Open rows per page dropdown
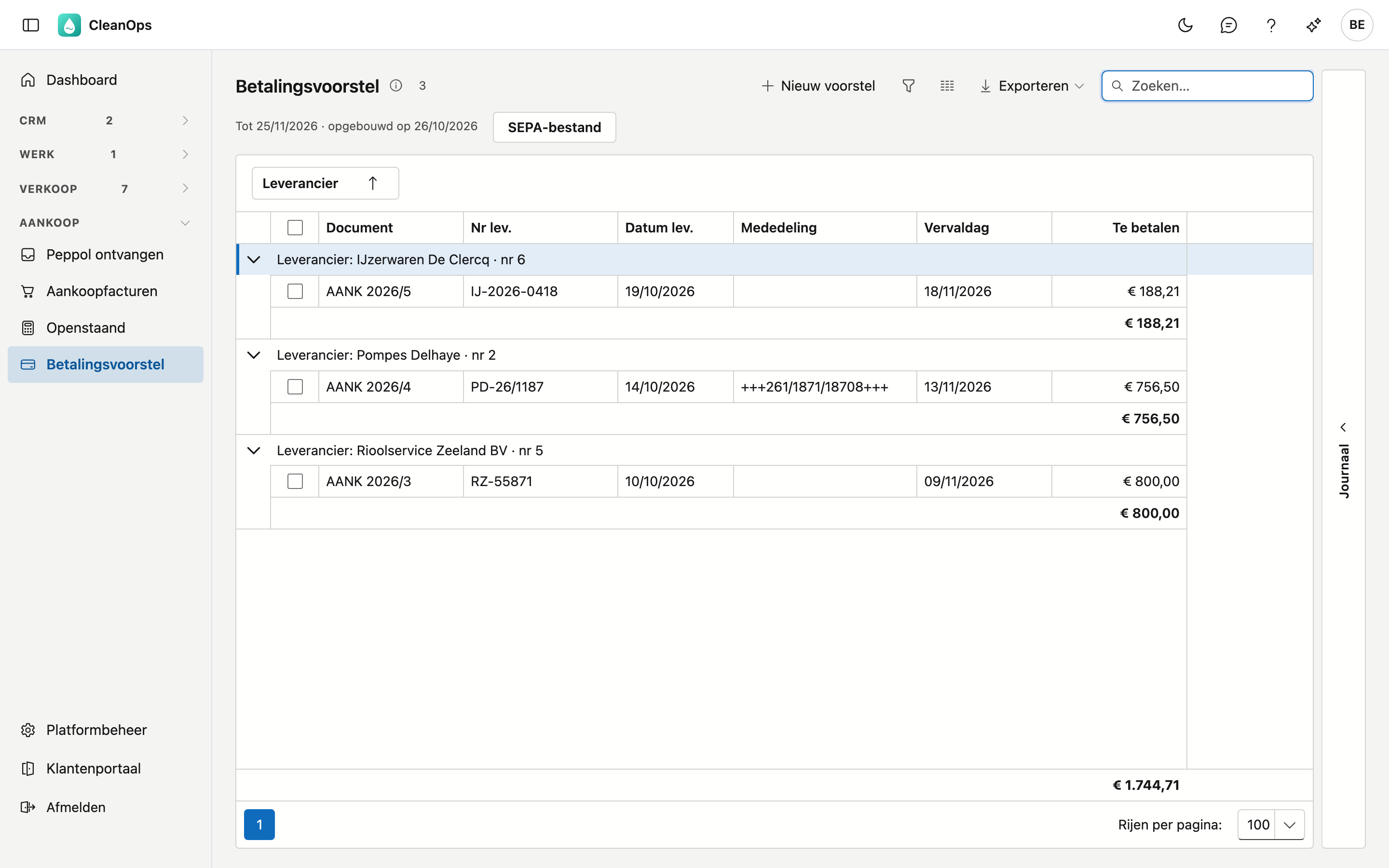 point(1271,825)
